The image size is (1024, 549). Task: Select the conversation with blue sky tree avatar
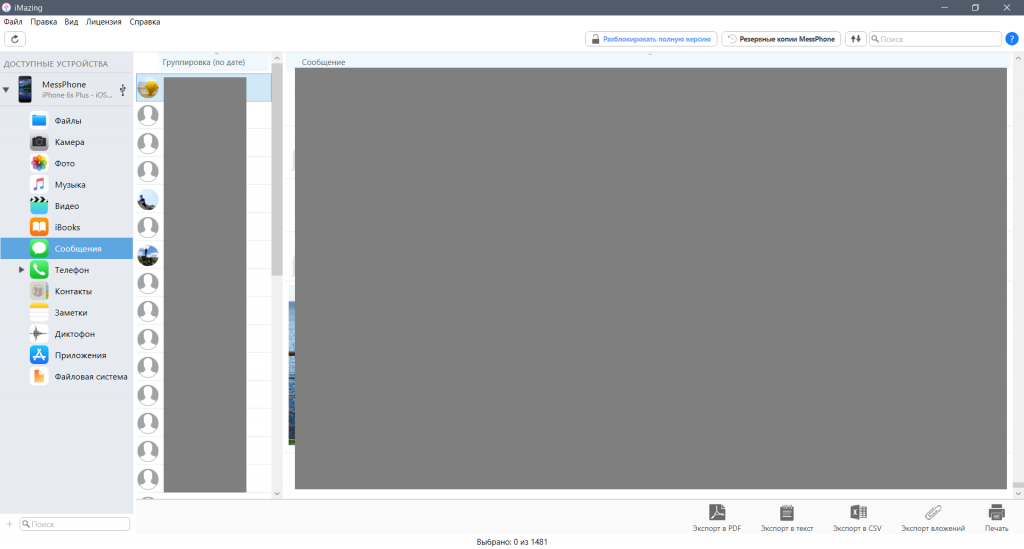click(203, 255)
